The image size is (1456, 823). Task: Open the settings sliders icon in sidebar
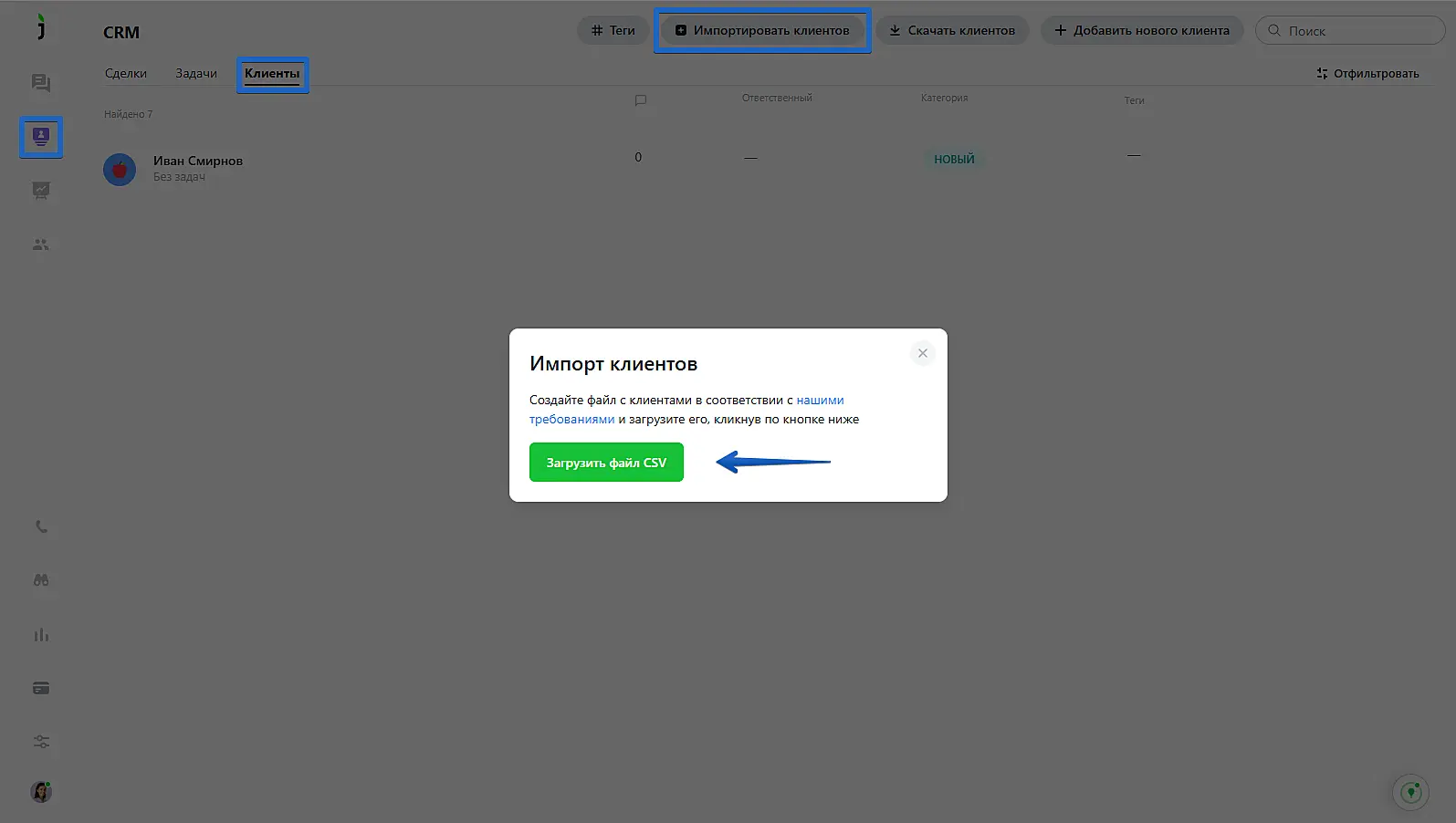41,742
